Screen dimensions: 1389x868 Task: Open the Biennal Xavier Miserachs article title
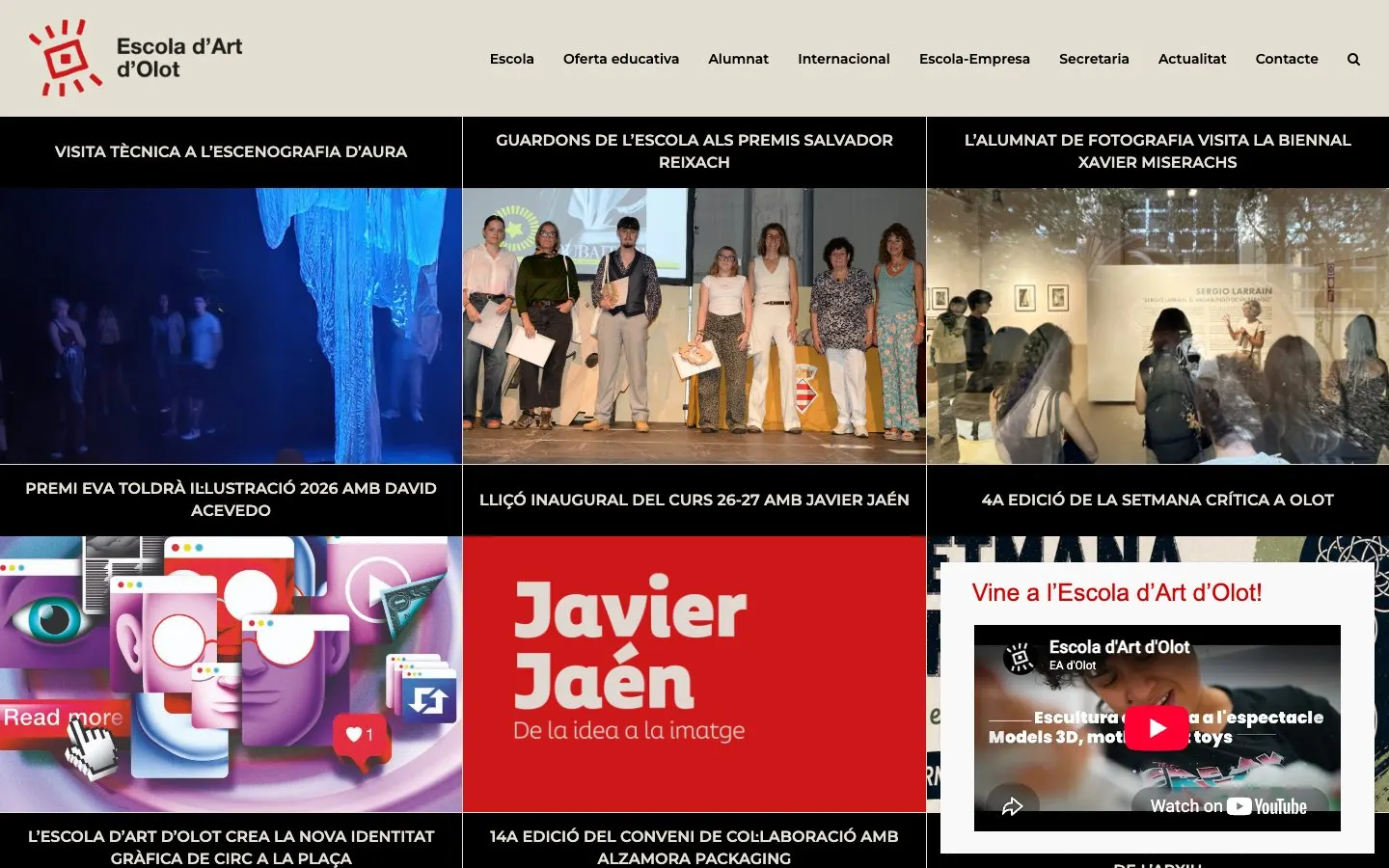[1157, 151]
